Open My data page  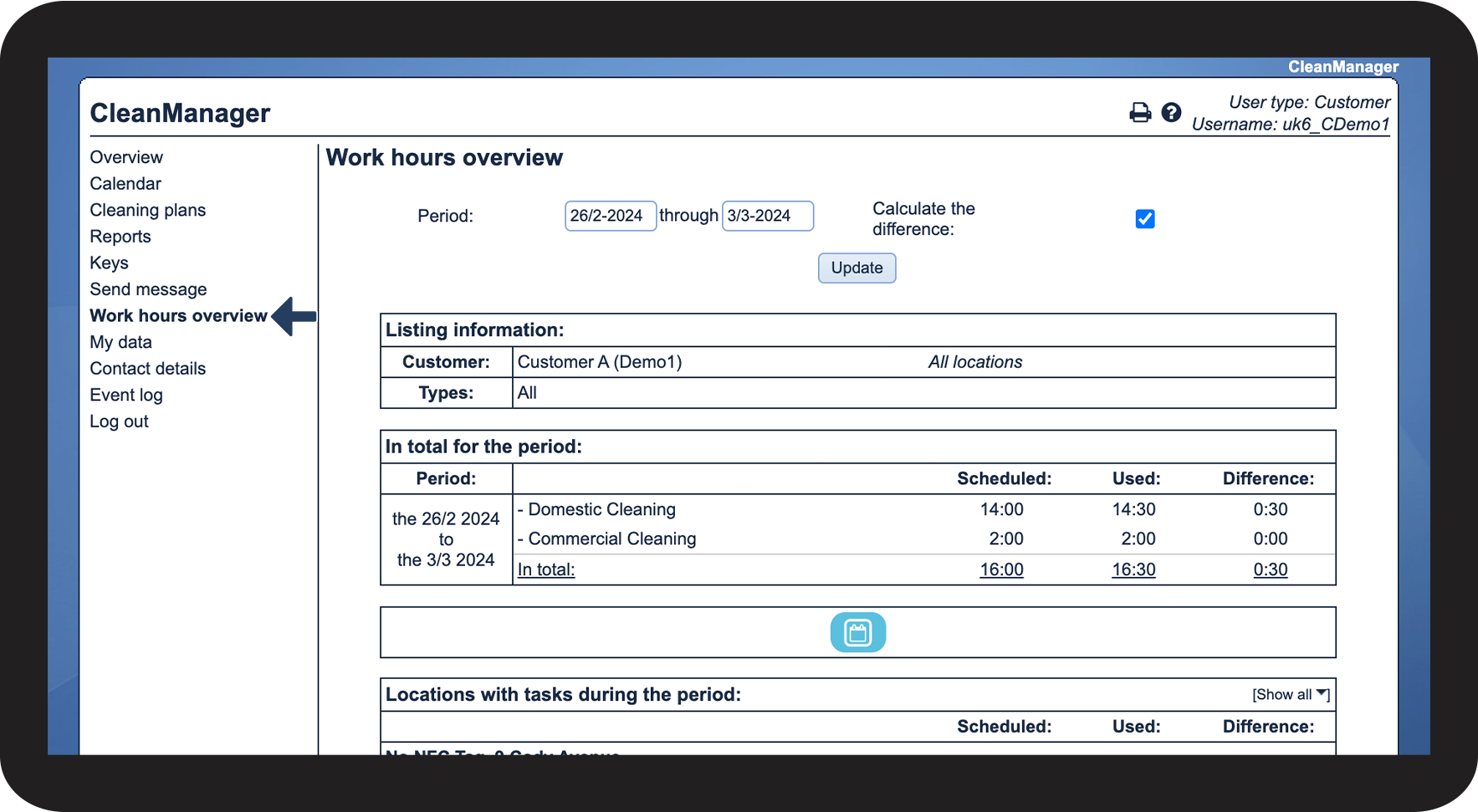pyautogui.click(x=120, y=342)
